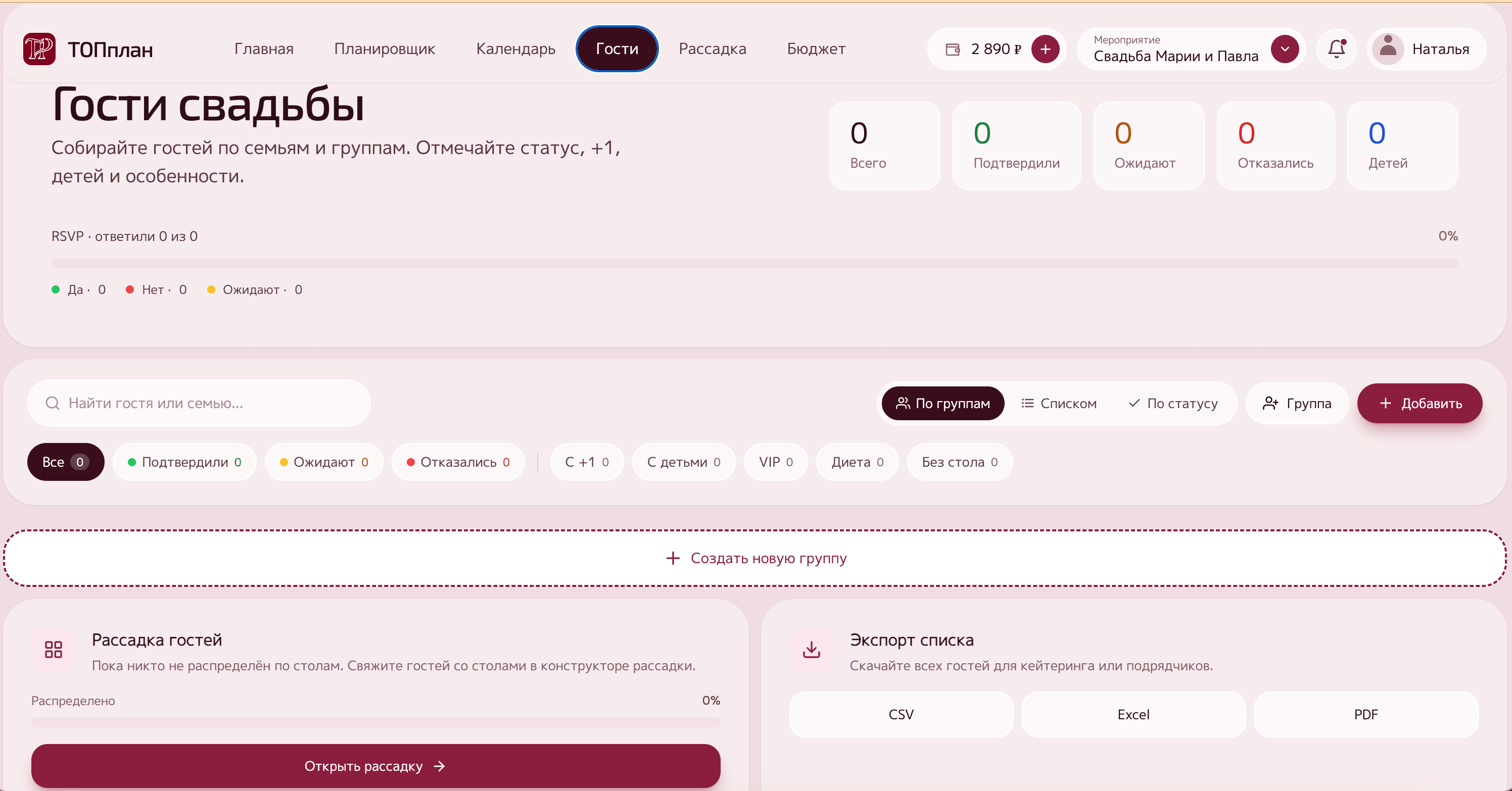Screen dimensions: 1512x791
Task: Switch view to По статусу
Action: pyautogui.click(x=1173, y=403)
